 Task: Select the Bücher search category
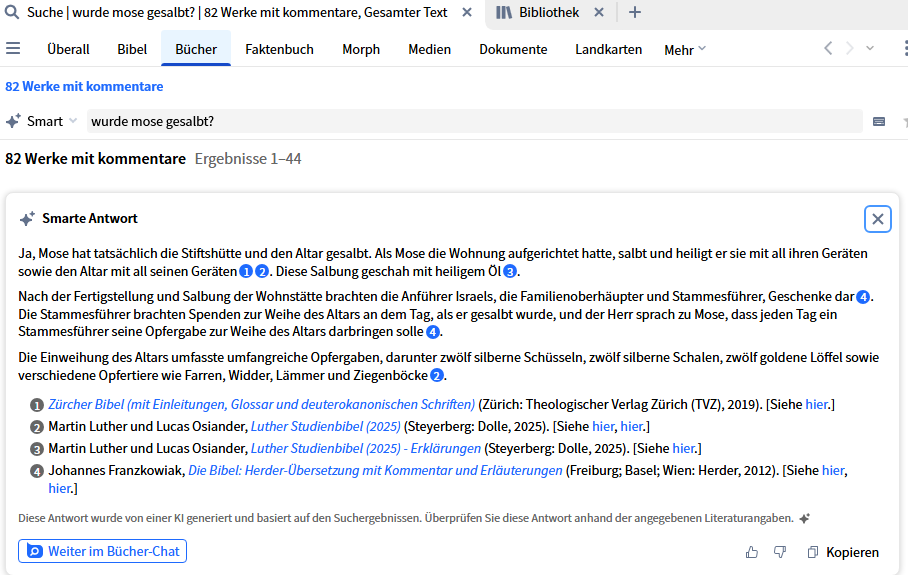[196, 49]
